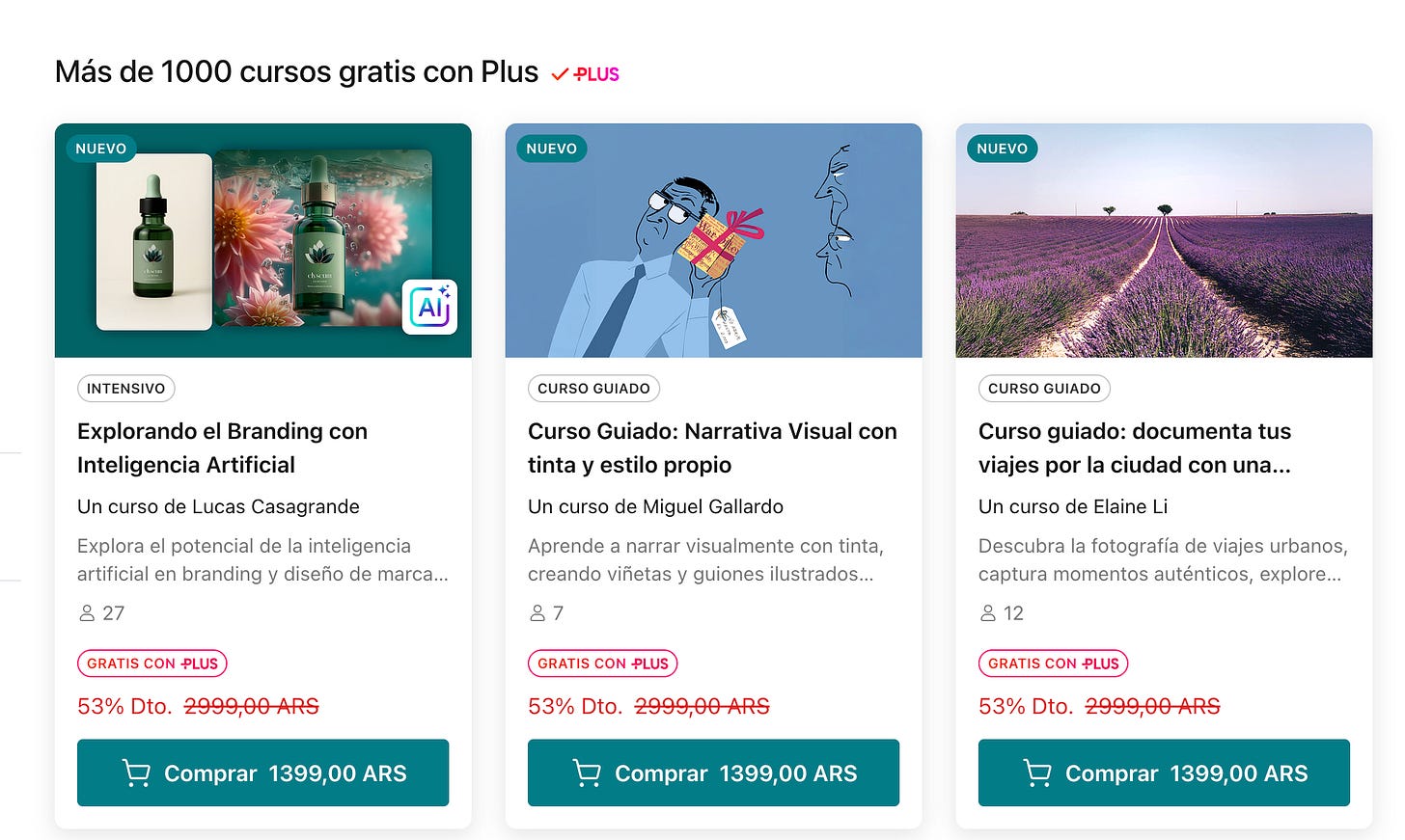The height and width of the screenshot is (840, 1405).
Task: Click the AI badge icon on the branding course
Action: point(429,307)
